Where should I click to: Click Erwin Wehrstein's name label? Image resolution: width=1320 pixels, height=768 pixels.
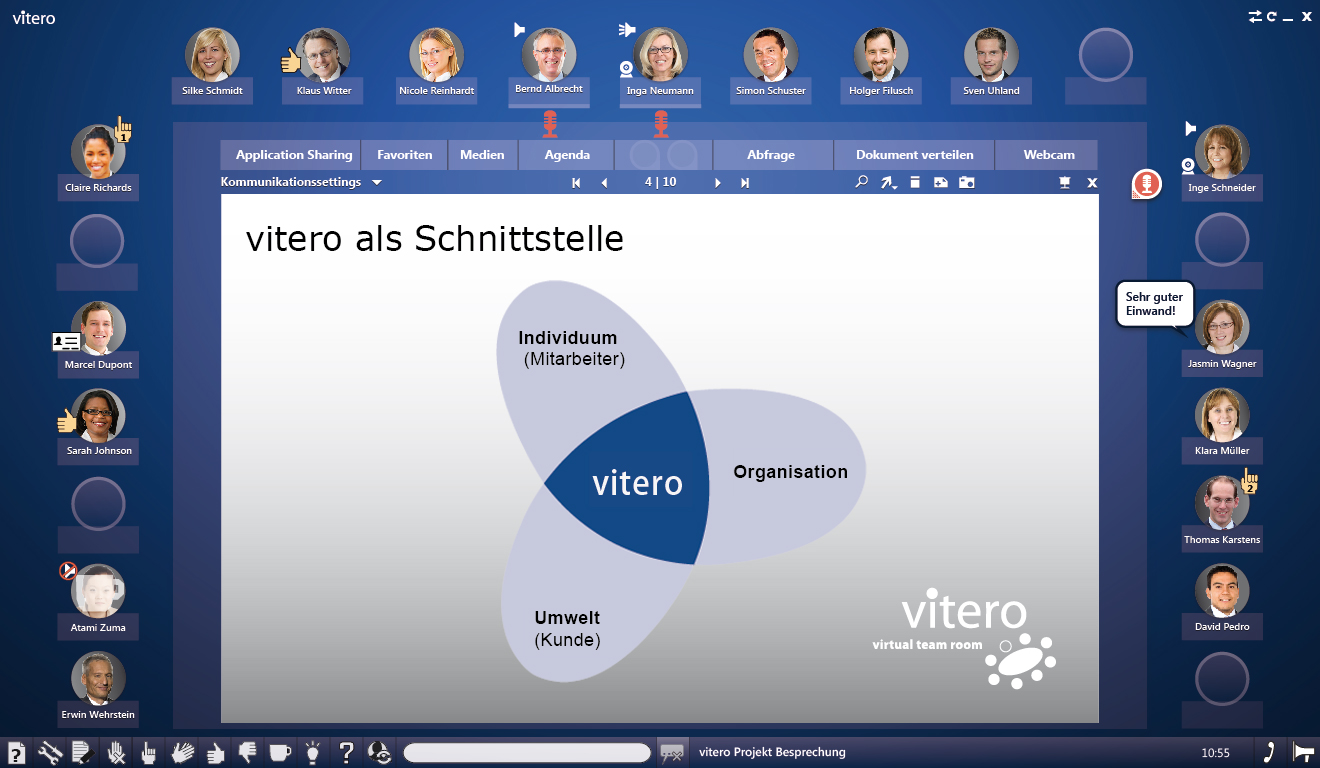(98, 714)
